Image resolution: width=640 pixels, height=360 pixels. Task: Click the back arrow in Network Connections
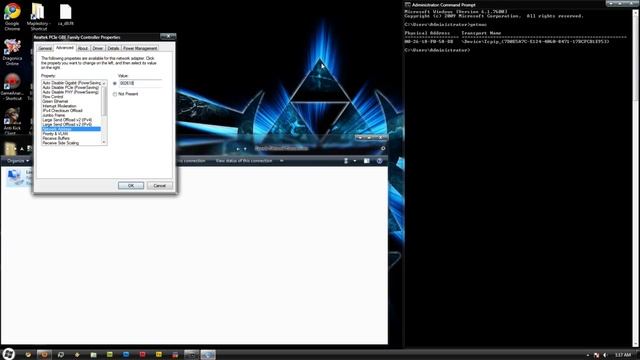coord(238,149)
